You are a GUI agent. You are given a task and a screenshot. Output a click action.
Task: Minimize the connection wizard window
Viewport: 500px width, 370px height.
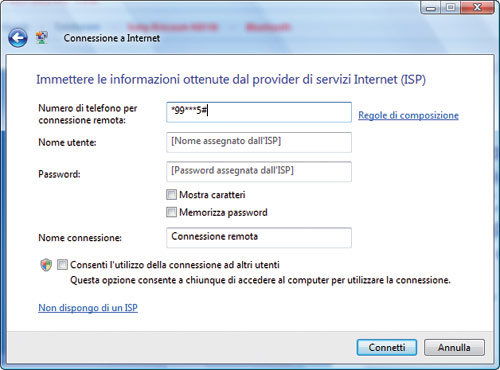(x=431, y=8)
